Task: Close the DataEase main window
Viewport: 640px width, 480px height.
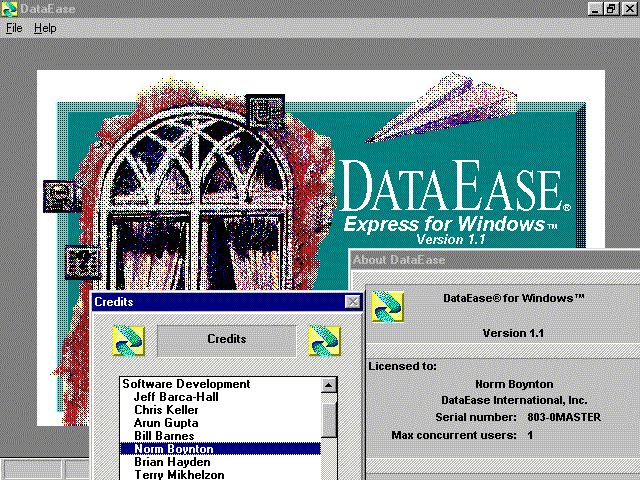Action: click(x=630, y=9)
